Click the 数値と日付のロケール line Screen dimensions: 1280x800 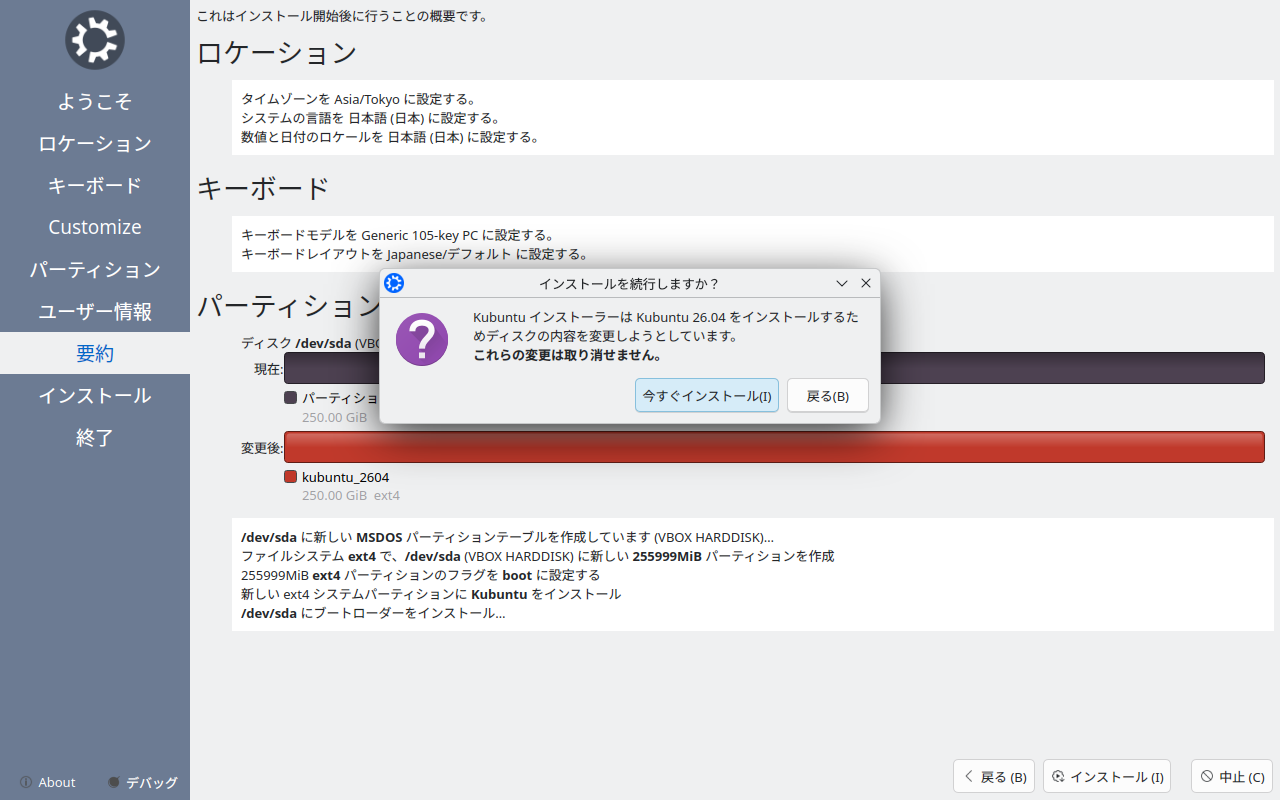click(x=390, y=137)
